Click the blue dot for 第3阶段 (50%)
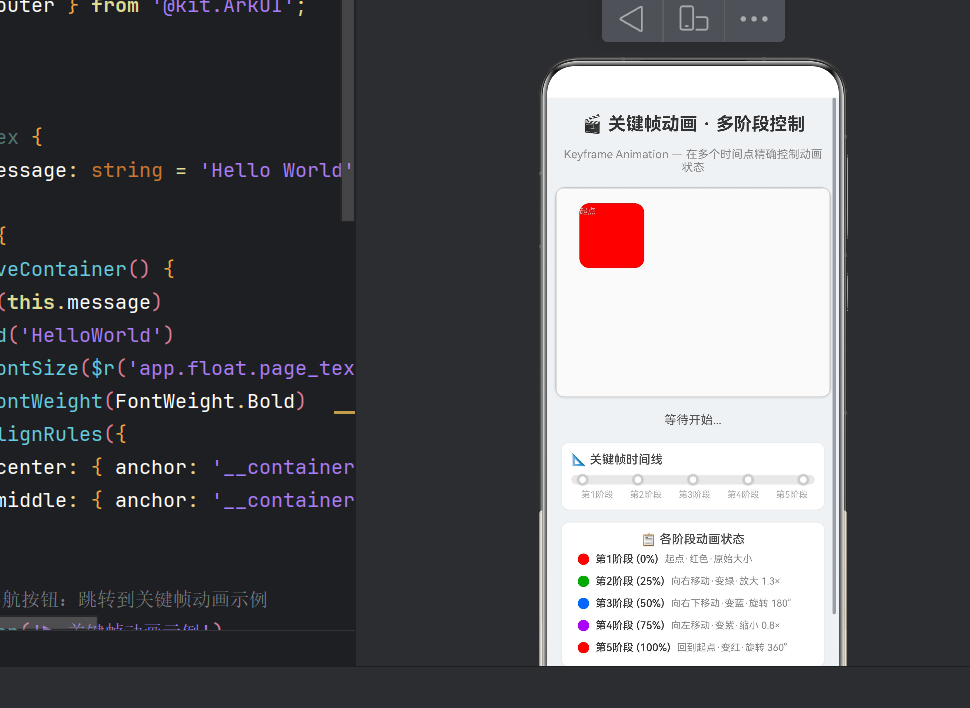The width and height of the screenshot is (970, 708). click(583, 603)
